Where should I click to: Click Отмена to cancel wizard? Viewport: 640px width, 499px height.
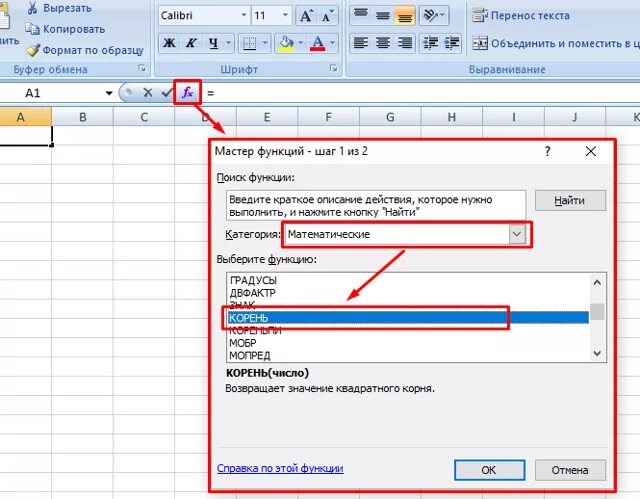pos(570,470)
